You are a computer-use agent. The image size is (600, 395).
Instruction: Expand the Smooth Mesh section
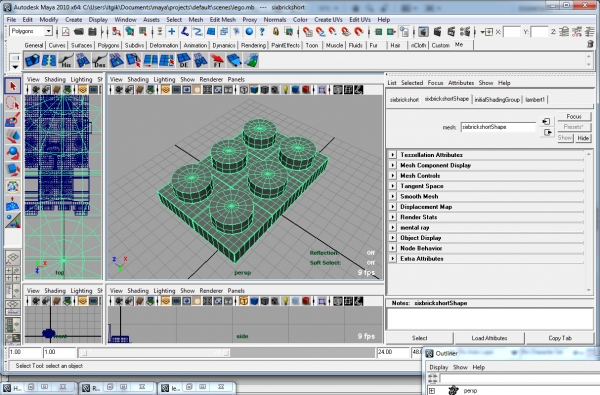point(393,196)
